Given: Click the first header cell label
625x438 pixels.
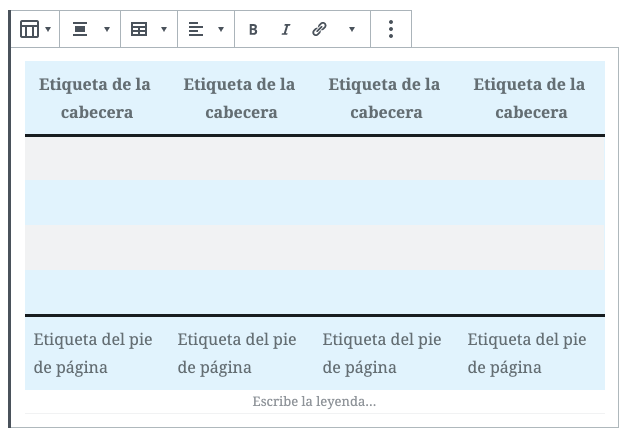Looking at the screenshot, I should click(x=96, y=98).
